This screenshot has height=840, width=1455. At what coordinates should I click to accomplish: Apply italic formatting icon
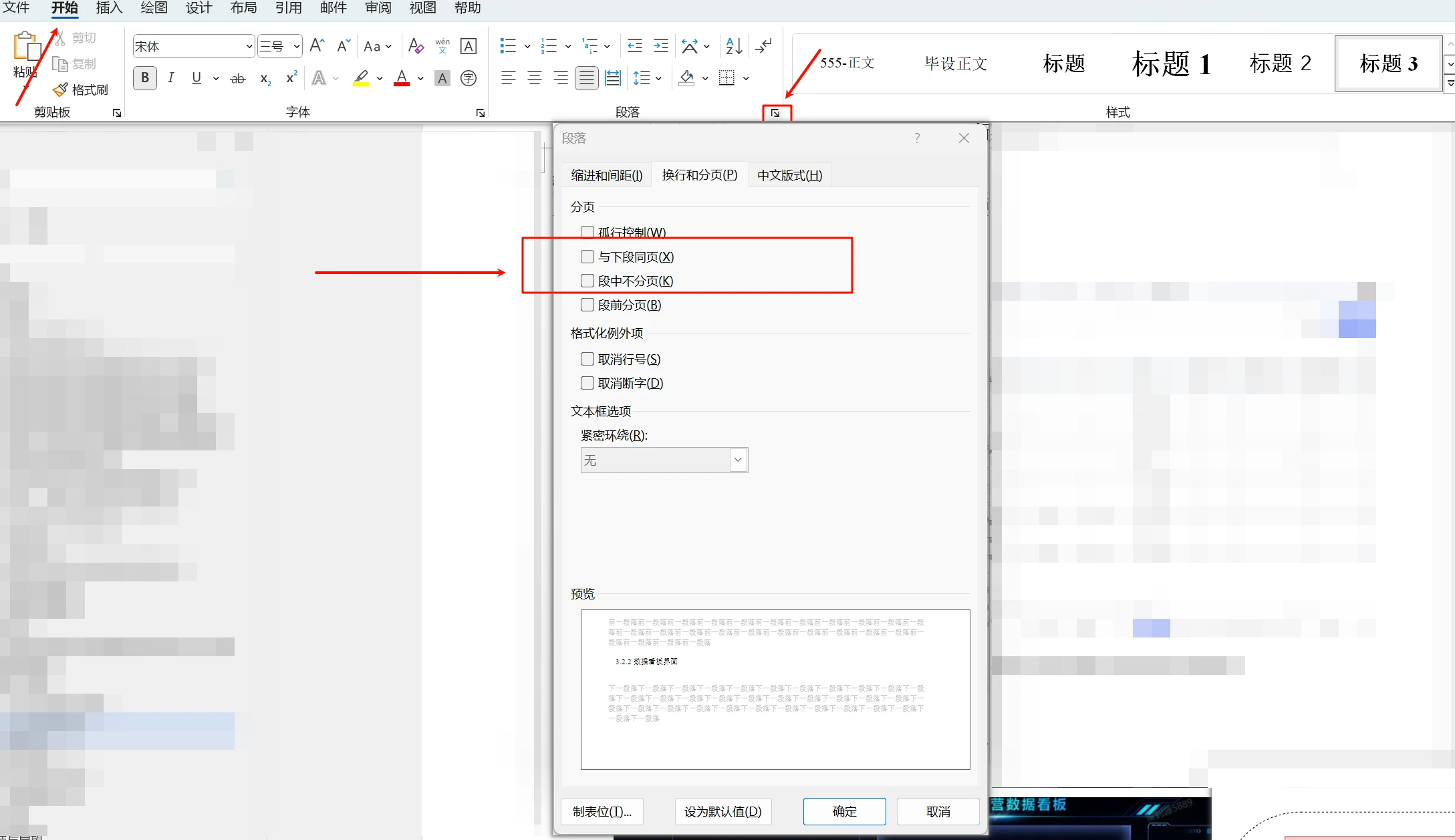(x=171, y=78)
